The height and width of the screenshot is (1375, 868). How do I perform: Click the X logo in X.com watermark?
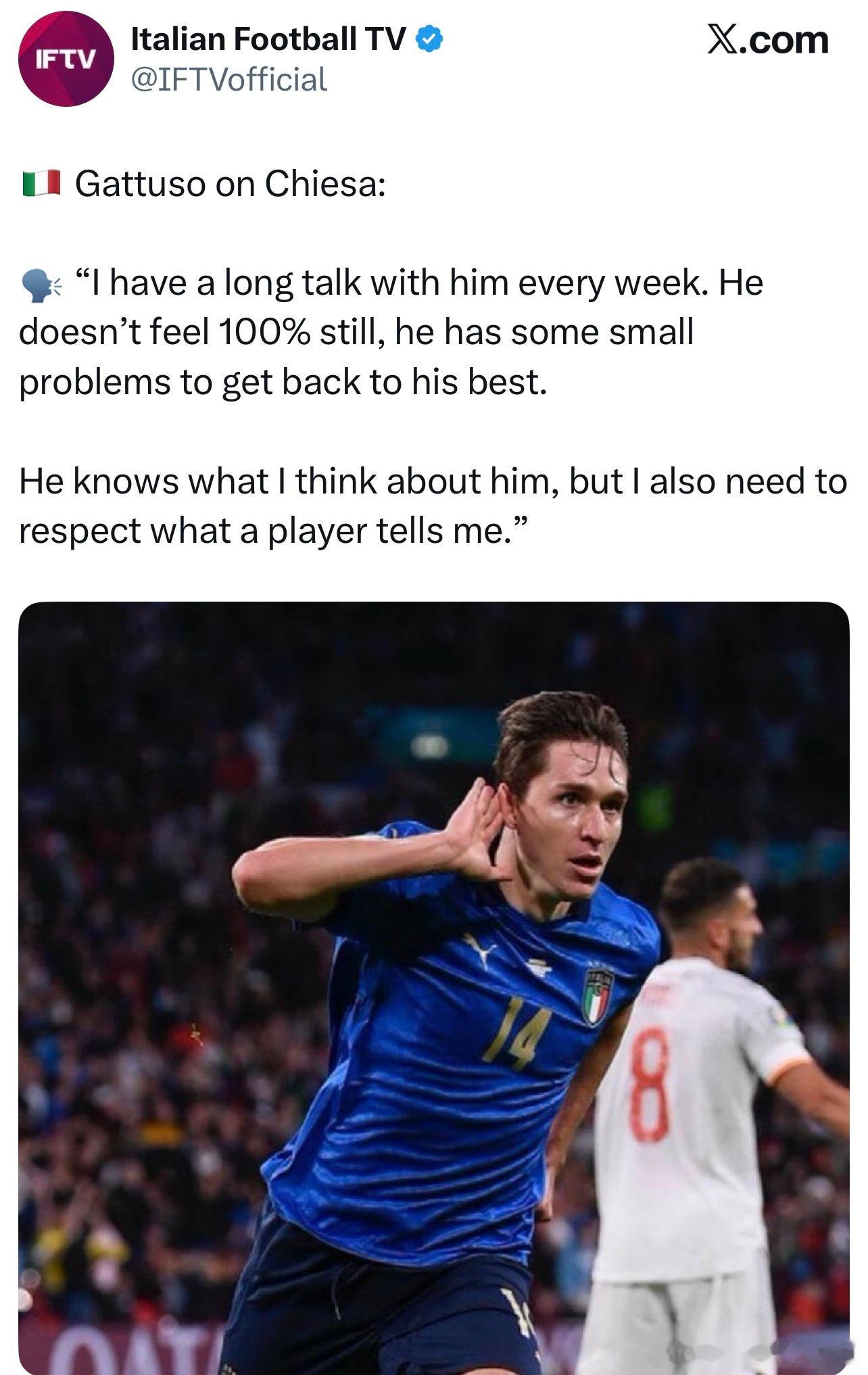(x=724, y=40)
